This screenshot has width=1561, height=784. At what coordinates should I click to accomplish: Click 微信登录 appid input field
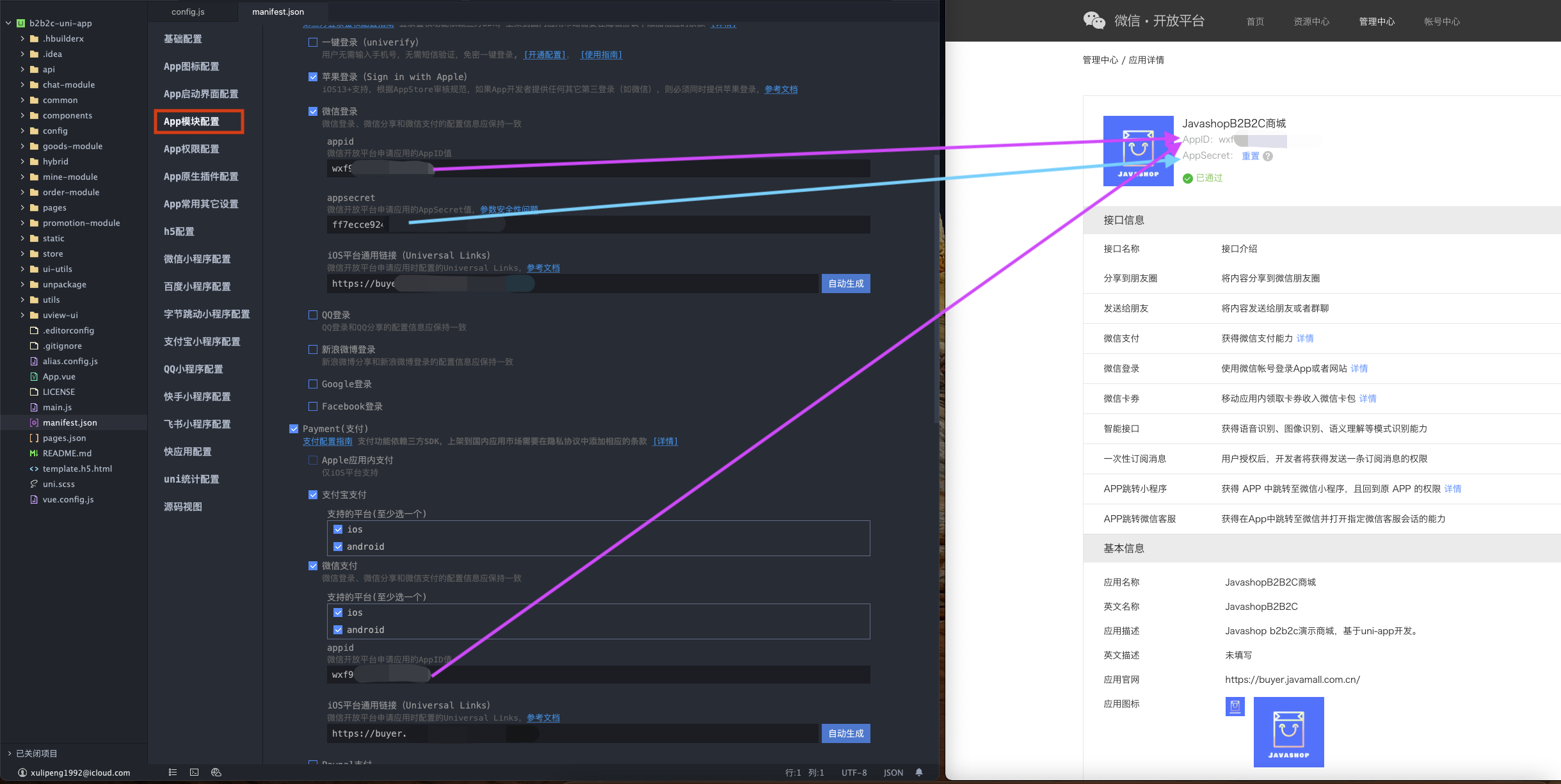point(598,168)
